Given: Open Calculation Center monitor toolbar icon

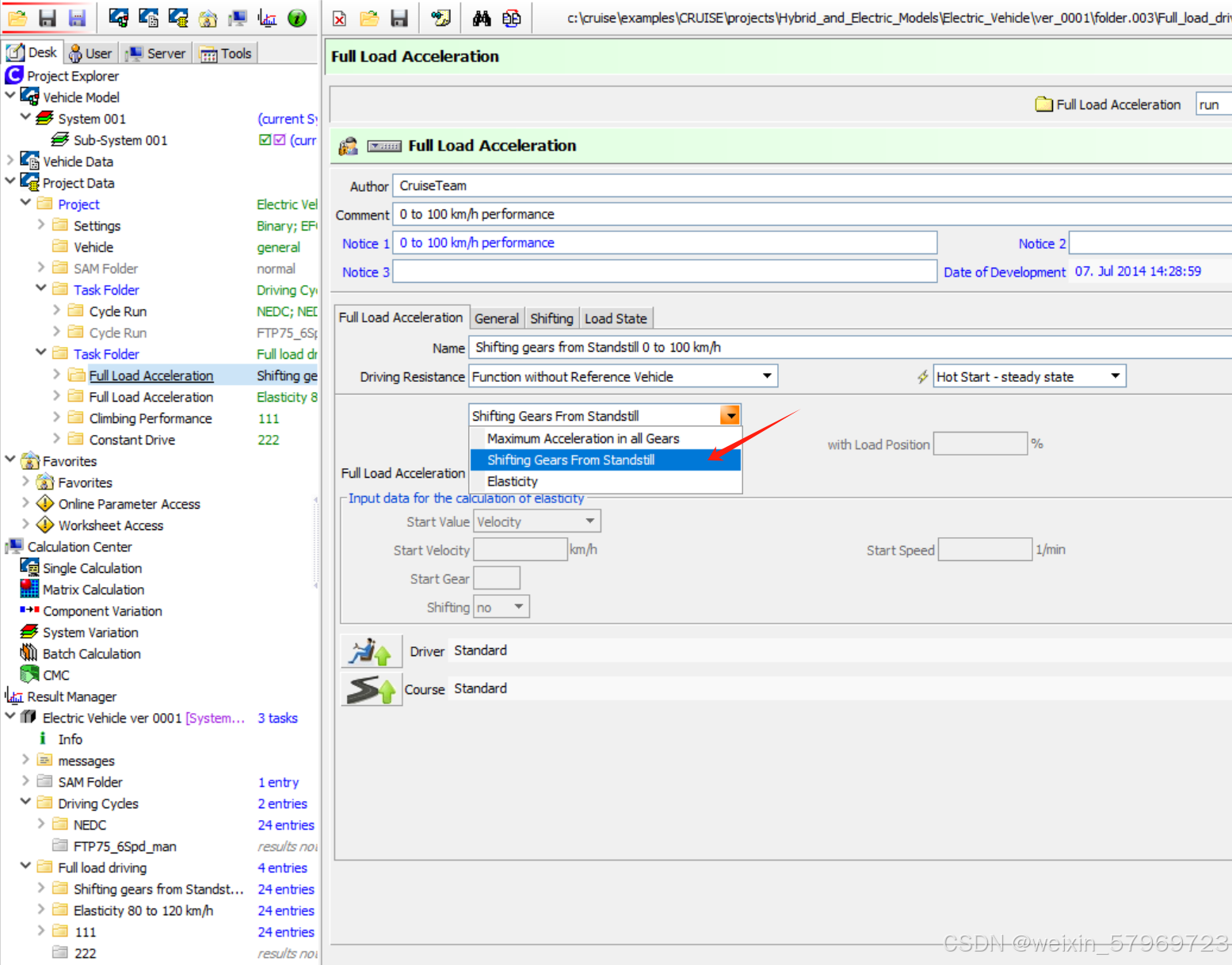Looking at the screenshot, I should pyautogui.click(x=238, y=17).
